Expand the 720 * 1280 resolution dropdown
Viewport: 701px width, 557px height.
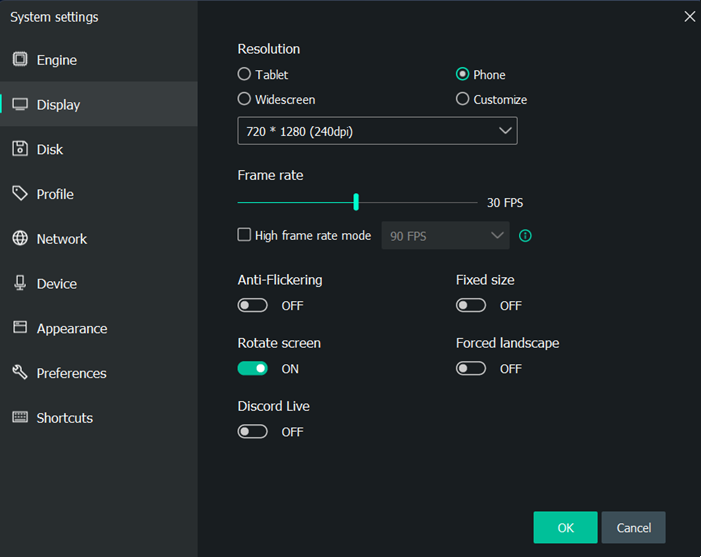(x=377, y=131)
